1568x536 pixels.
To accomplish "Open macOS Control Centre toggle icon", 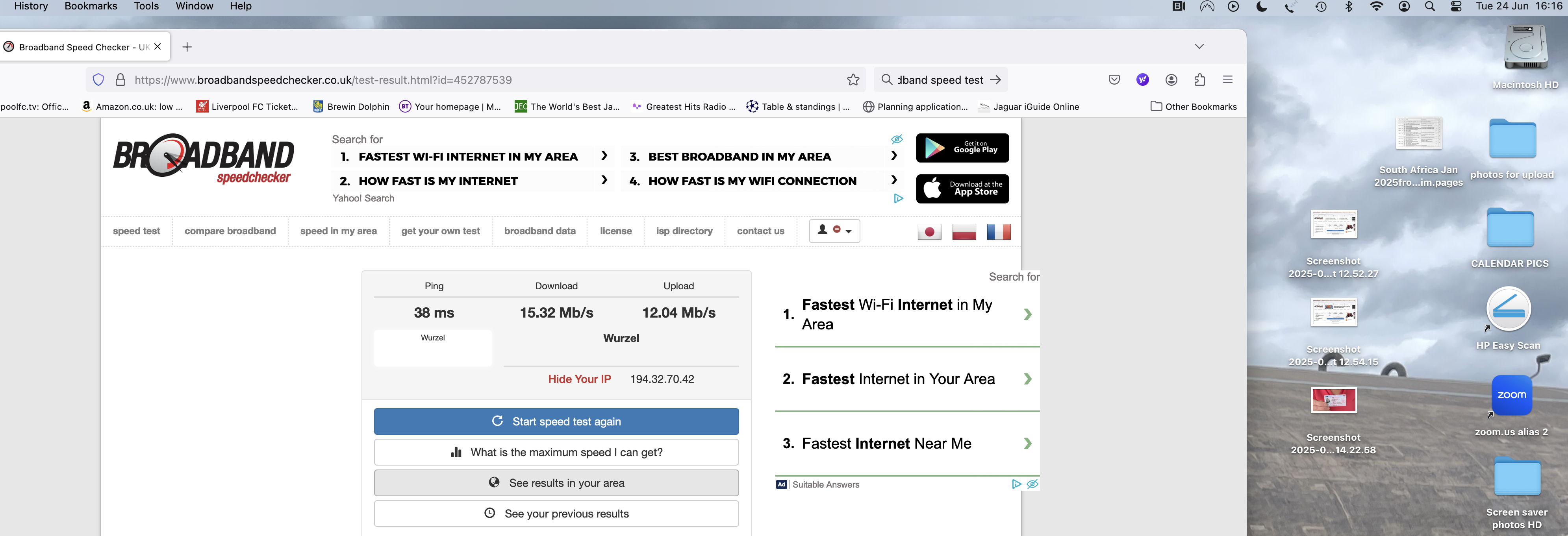I will click(1455, 6).
